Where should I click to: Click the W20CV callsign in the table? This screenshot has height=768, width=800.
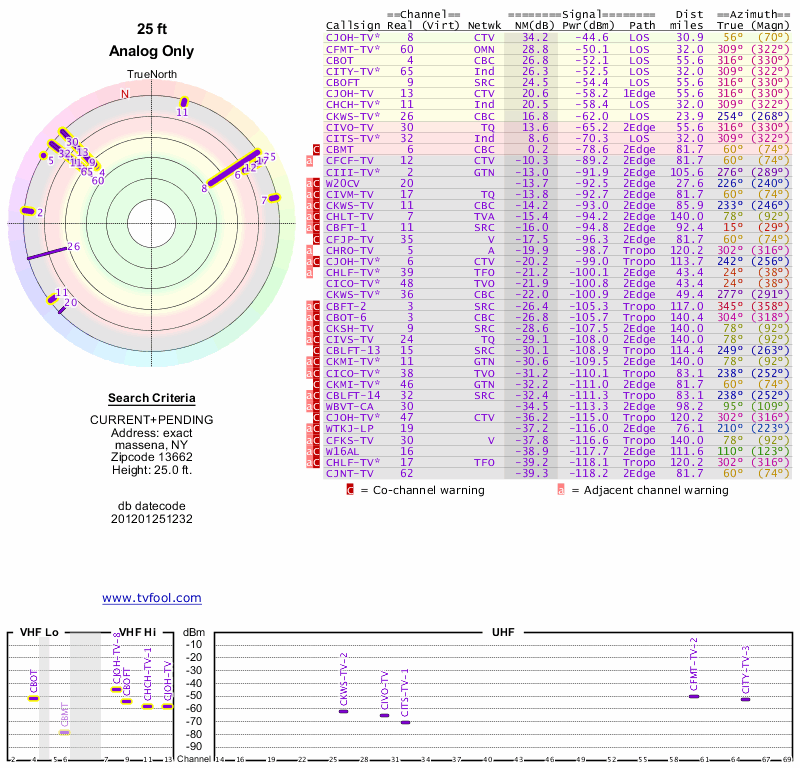(x=345, y=184)
